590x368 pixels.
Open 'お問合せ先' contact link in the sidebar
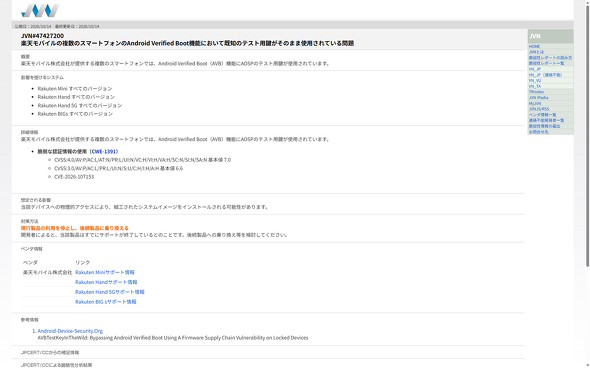tap(538, 132)
